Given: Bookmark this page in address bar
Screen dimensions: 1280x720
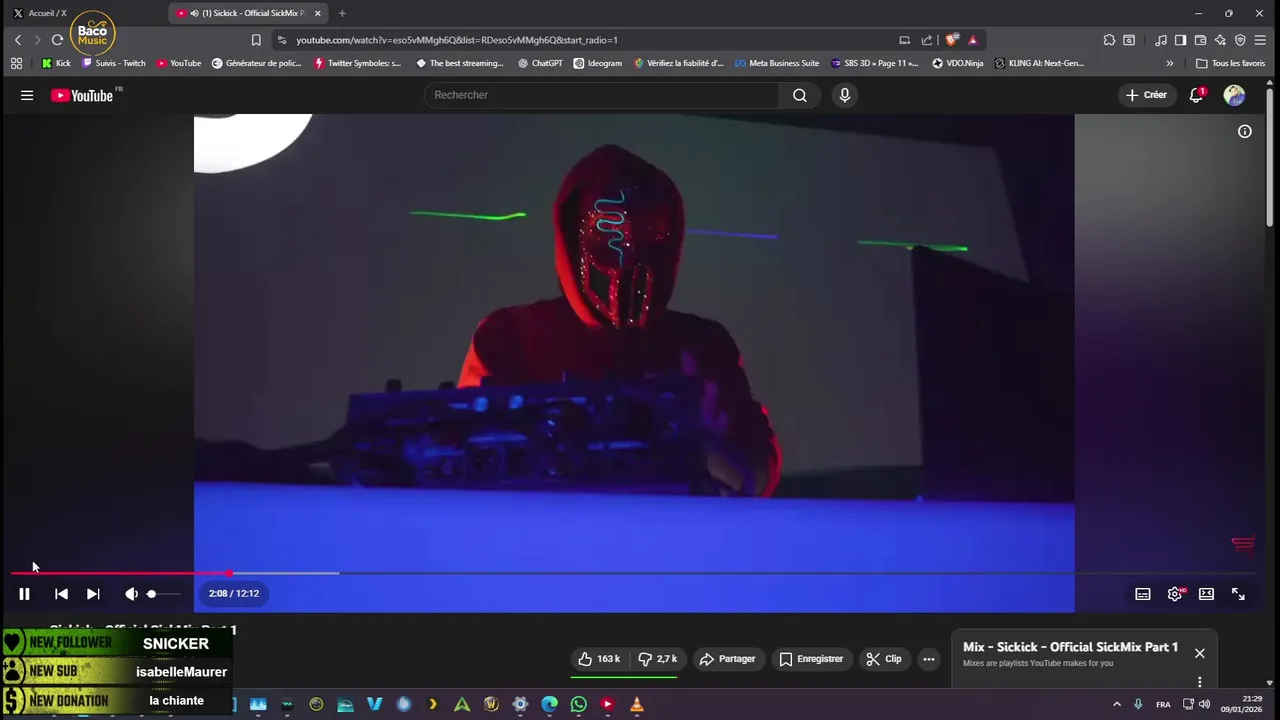Looking at the screenshot, I should (256, 40).
